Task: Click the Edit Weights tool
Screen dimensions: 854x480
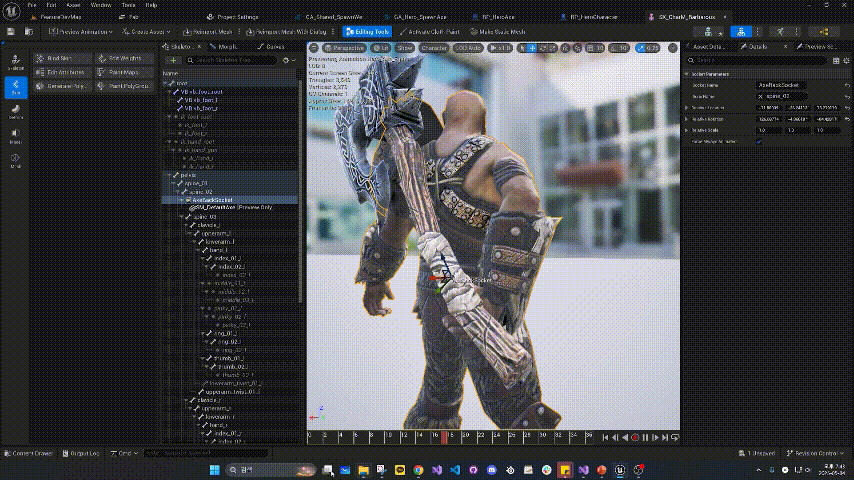Action: pyautogui.click(x=124, y=58)
